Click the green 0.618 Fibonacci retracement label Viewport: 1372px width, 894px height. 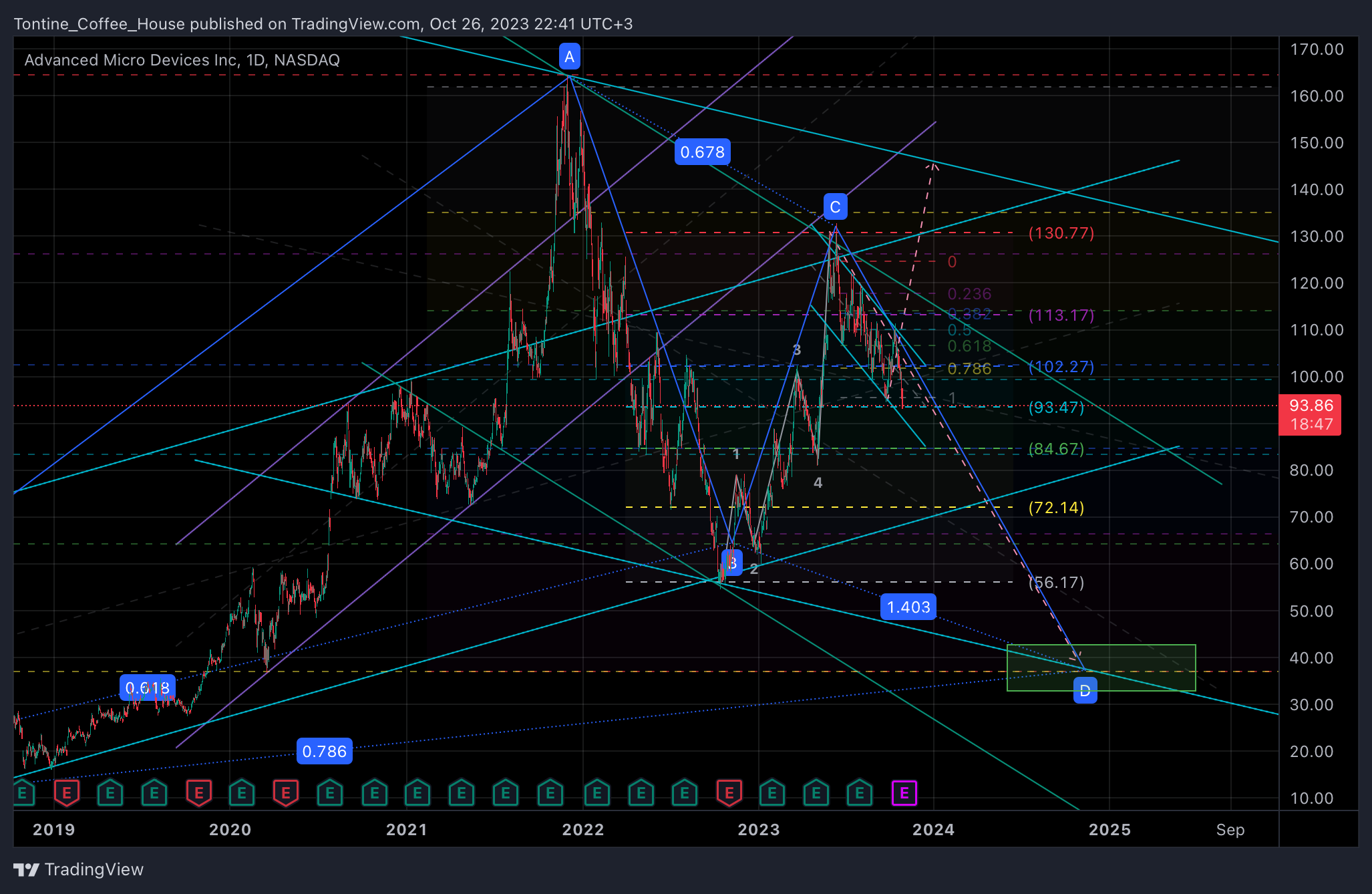tap(969, 346)
